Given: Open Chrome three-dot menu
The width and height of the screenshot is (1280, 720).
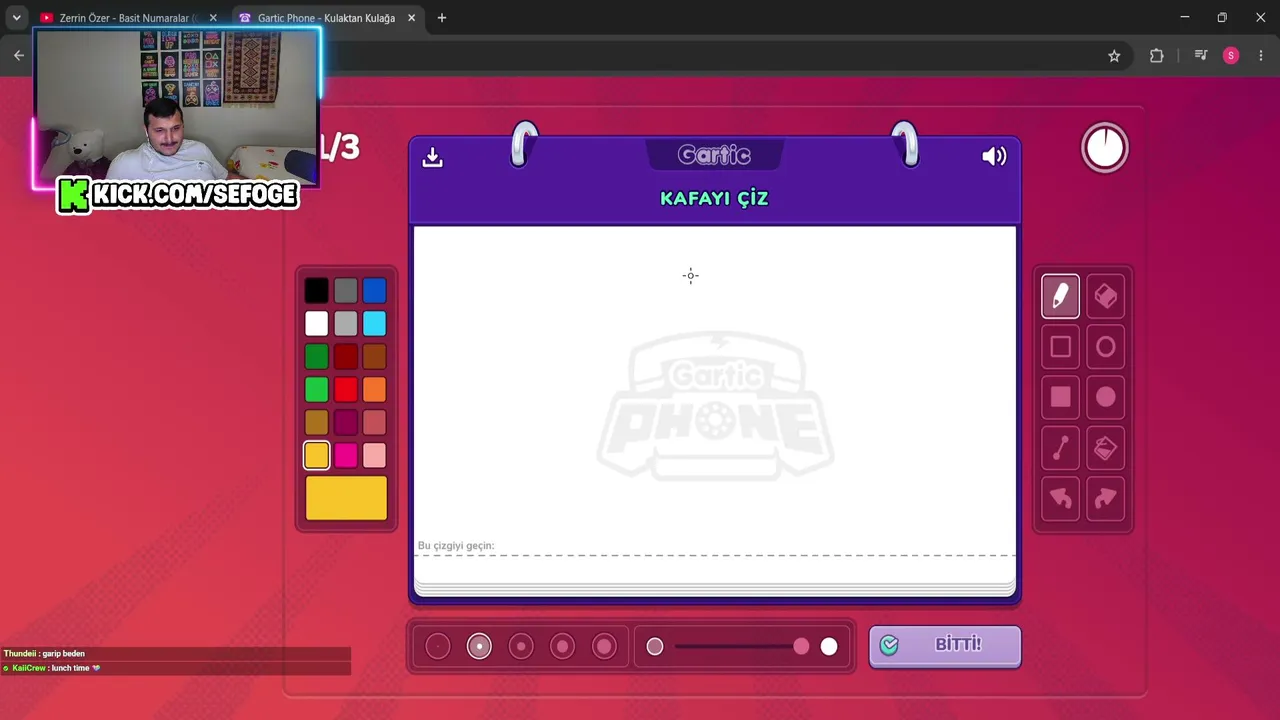Looking at the screenshot, I should [x=1261, y=56].
